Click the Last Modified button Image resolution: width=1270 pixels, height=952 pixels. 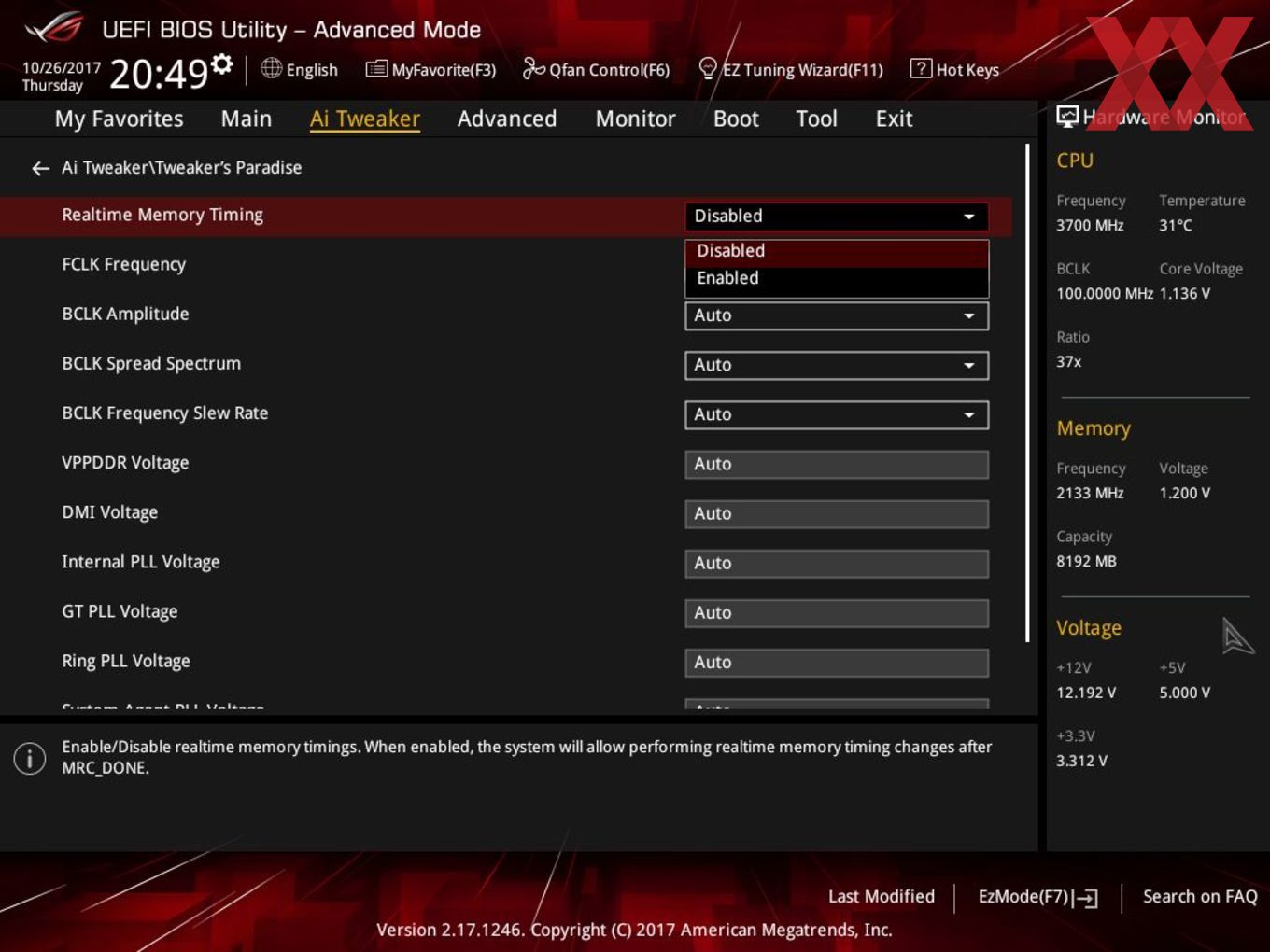click(882, 896)
